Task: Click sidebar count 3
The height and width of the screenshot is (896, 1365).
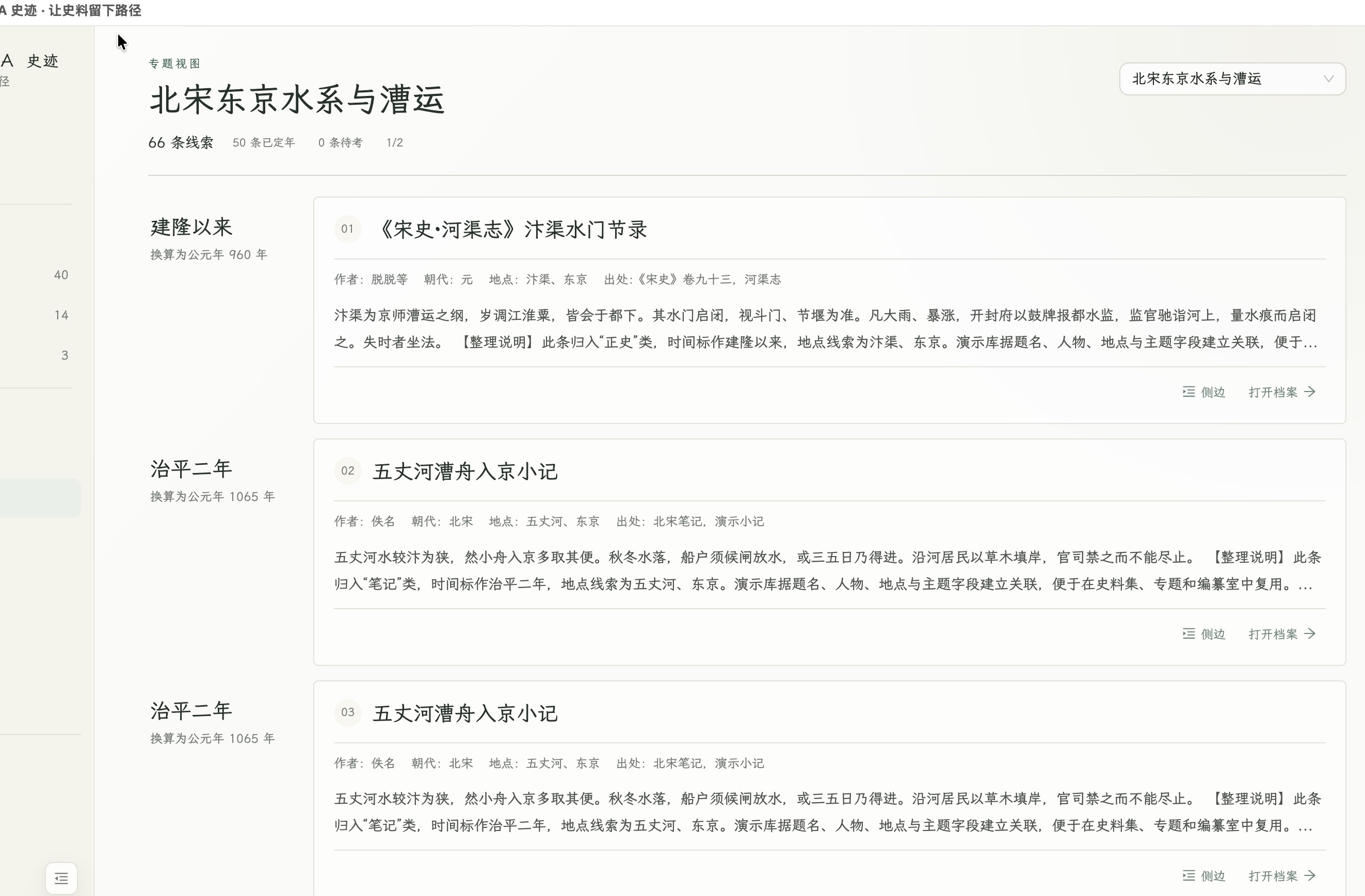Action: pyautogui.click(x=65, y=355)
